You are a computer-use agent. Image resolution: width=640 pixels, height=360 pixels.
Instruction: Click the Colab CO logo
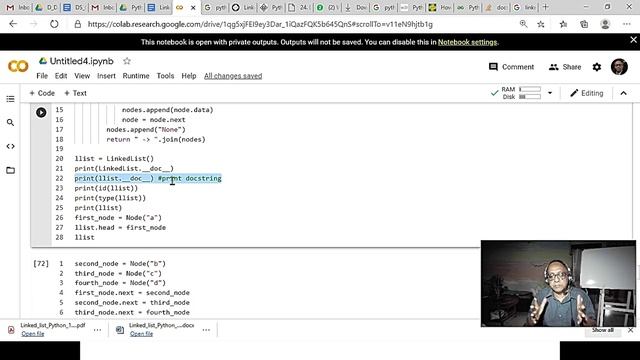tap(18, 67)
